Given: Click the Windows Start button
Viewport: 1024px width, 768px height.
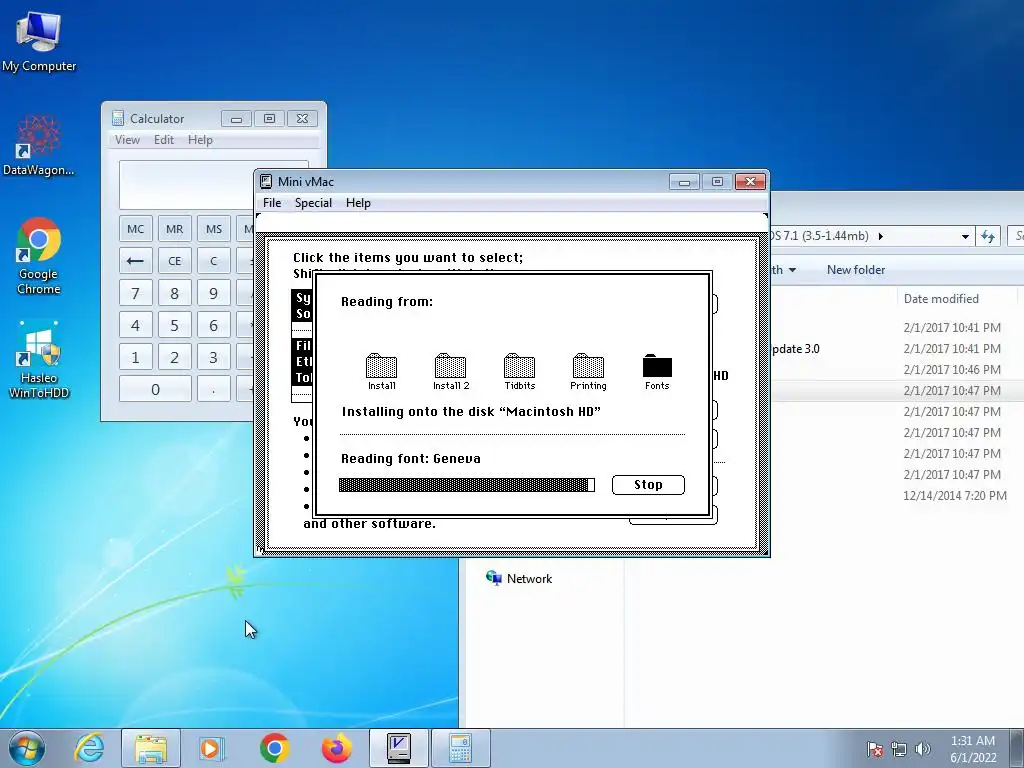Looking at the screenshot, I should pyautogui.click(x=27, y=748).
